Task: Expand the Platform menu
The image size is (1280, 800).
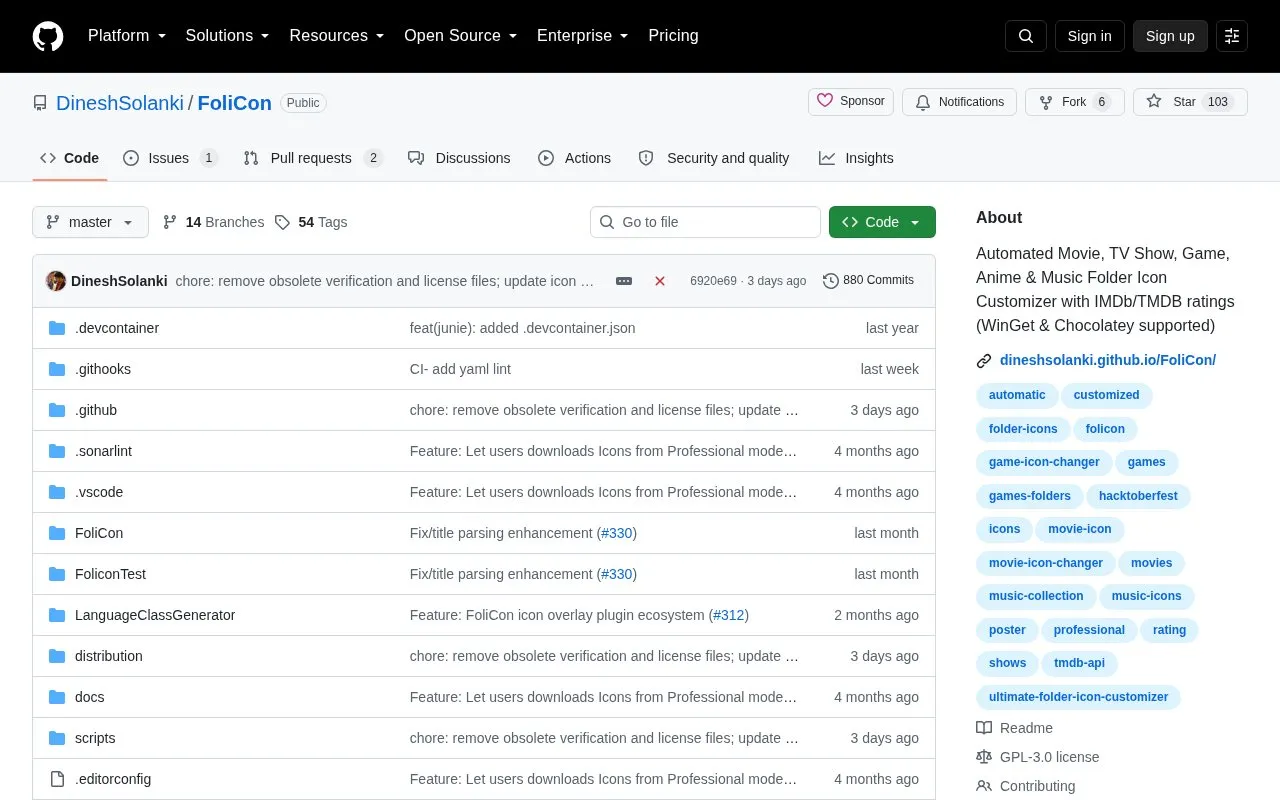Action: tap(127, 36)
